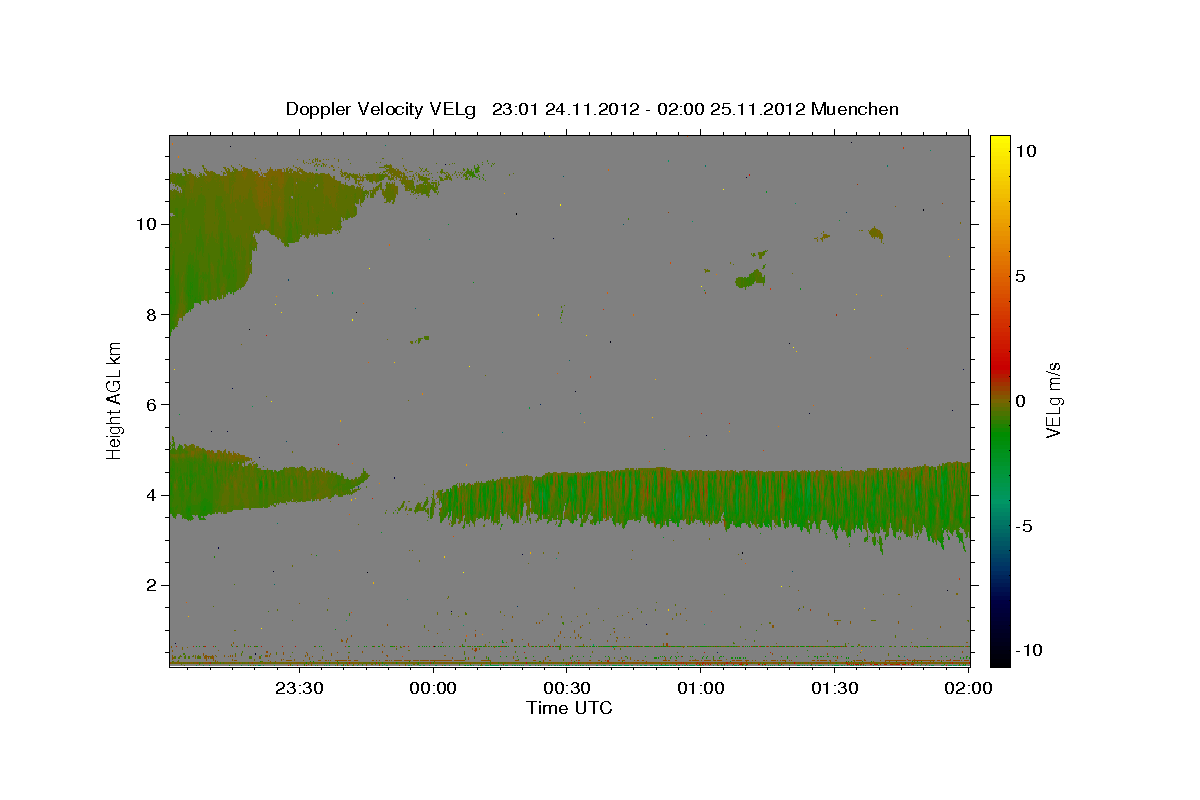The image size is (1200, 800).
Task: Click the 'Height AGL km' axis label
Action: coord(115,401)
